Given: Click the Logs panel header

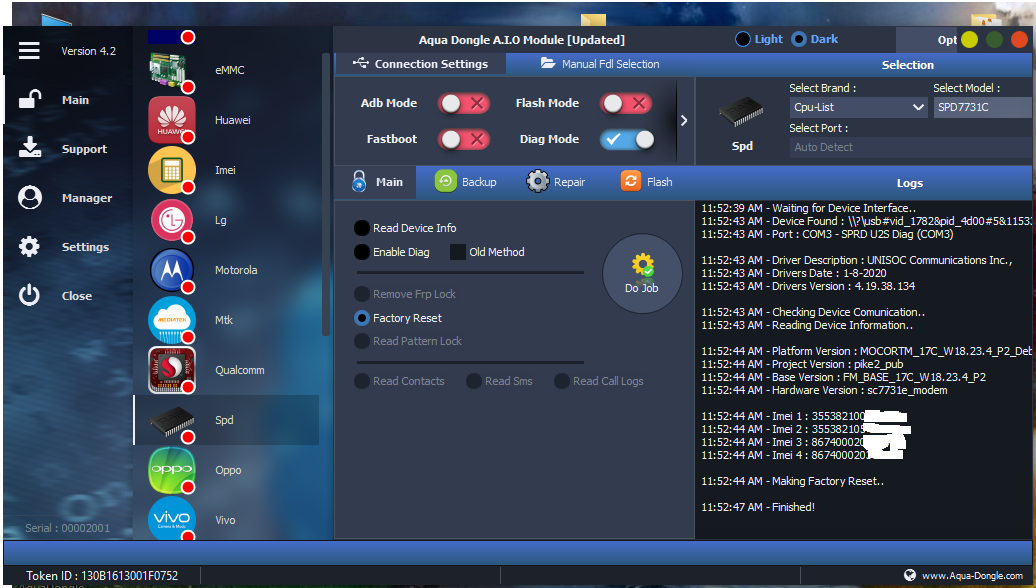Looking at the screenshot, I should click(910, 183).
